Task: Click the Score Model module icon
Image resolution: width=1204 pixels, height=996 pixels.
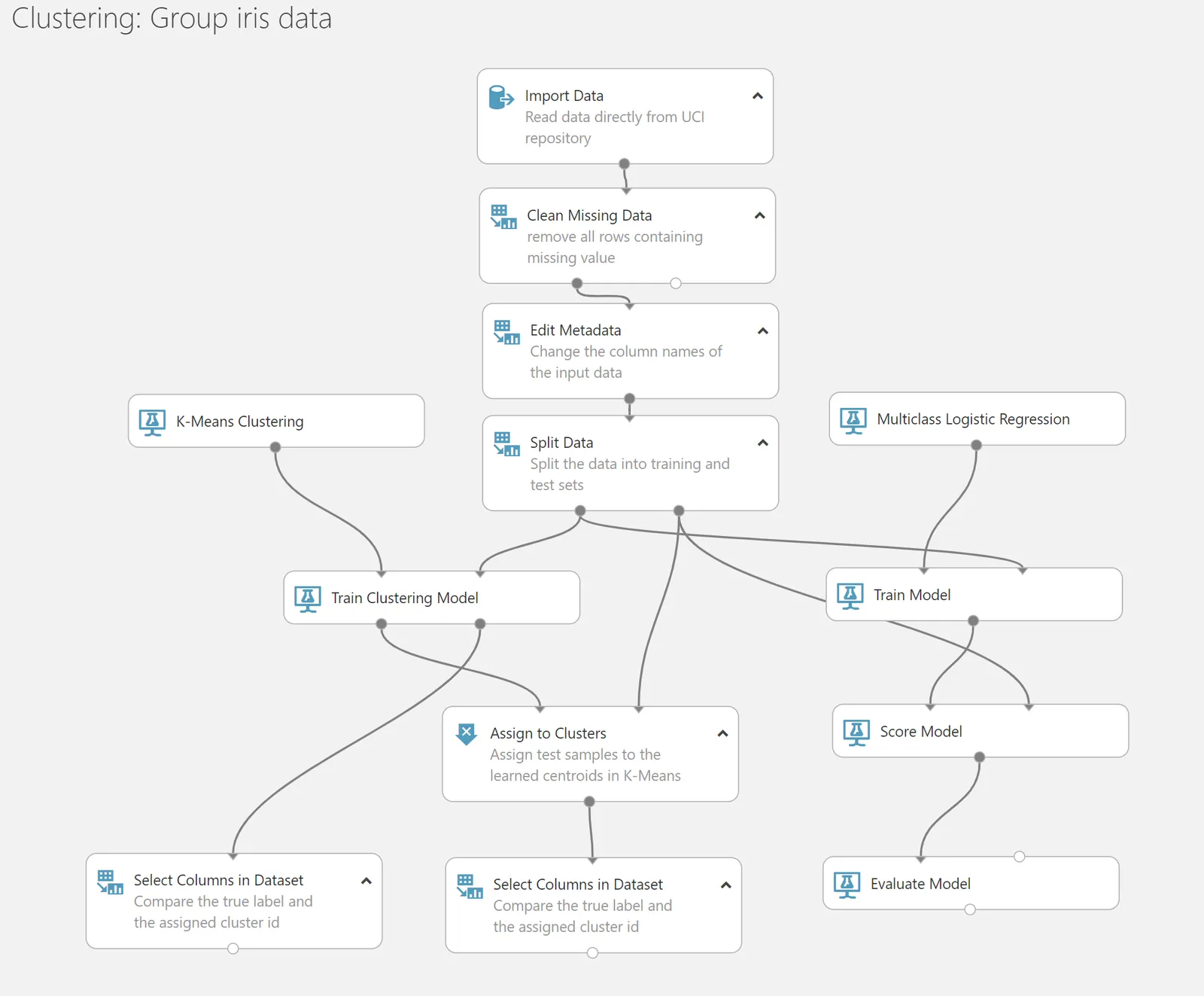Action: [856, 733]
